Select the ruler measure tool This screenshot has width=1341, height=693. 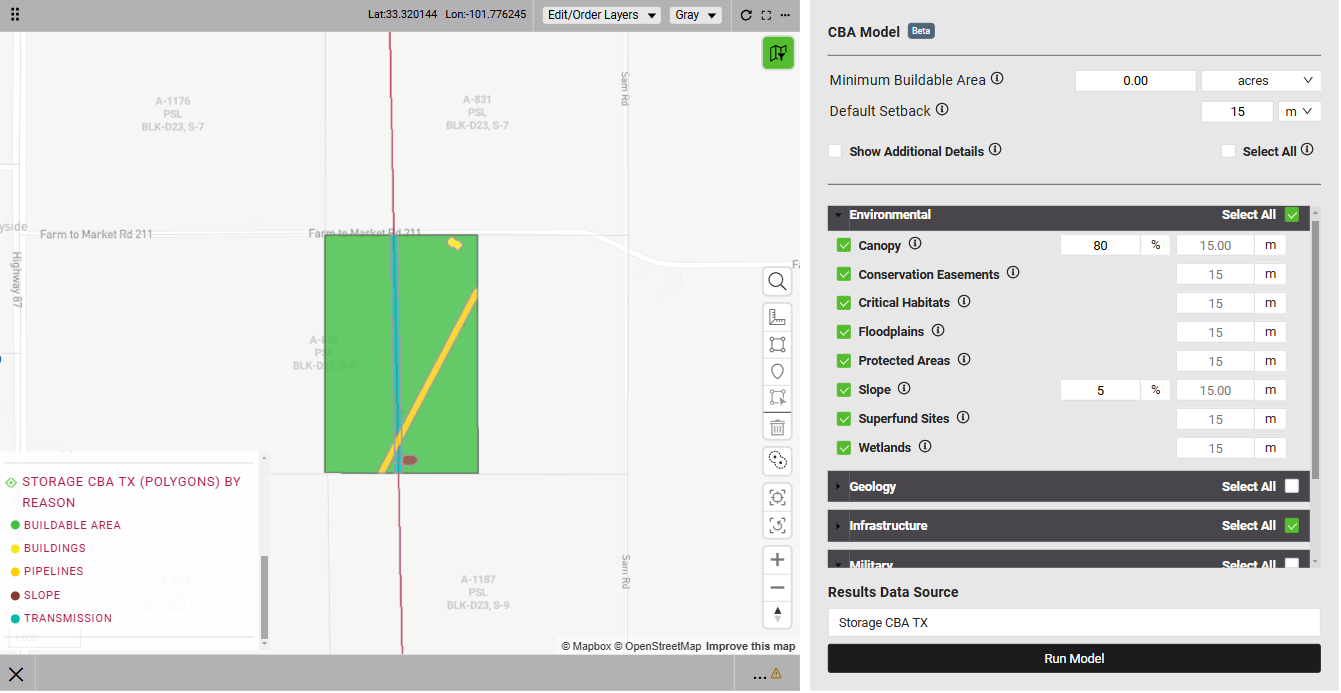(x=777, y=318)
